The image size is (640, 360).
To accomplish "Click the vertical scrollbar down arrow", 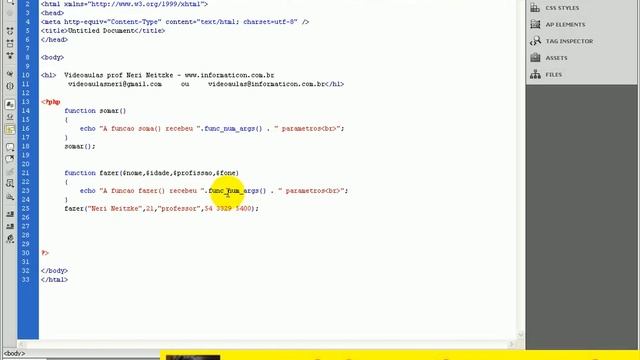I will (521, 334).
